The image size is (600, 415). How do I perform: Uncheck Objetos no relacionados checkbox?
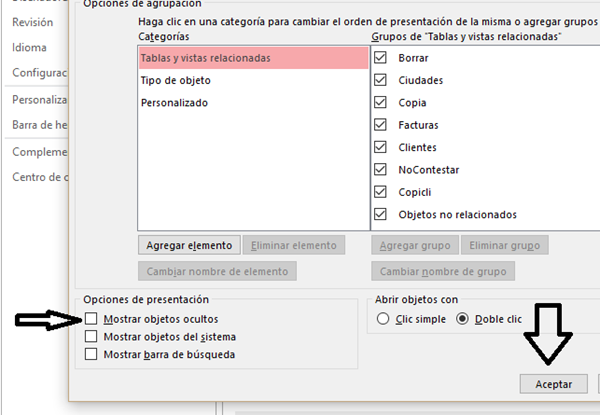[380, 214]
